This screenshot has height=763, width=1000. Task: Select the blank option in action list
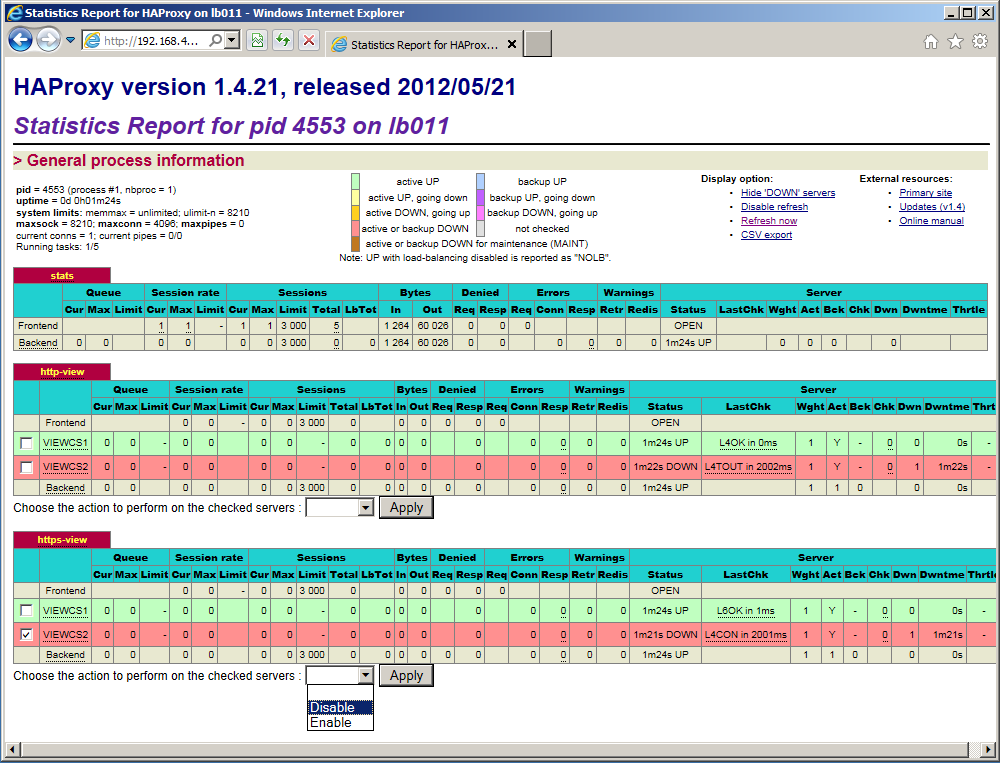[x=340, y=693]
